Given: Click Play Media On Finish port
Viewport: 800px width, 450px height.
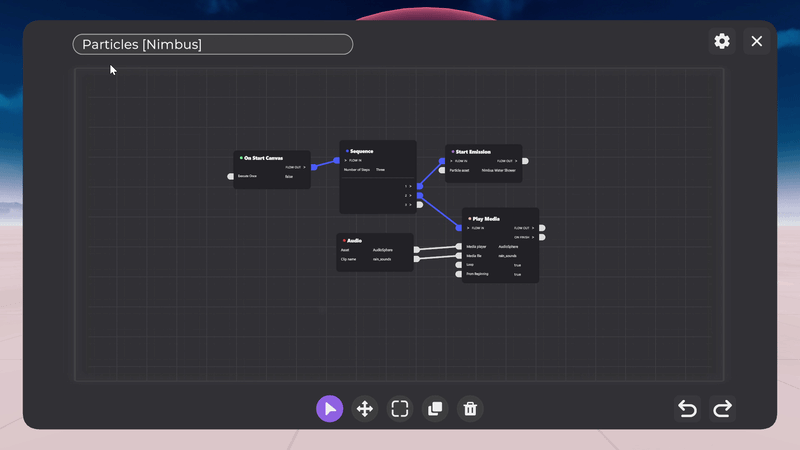Looking at the screenshot, I should point(542,237).
